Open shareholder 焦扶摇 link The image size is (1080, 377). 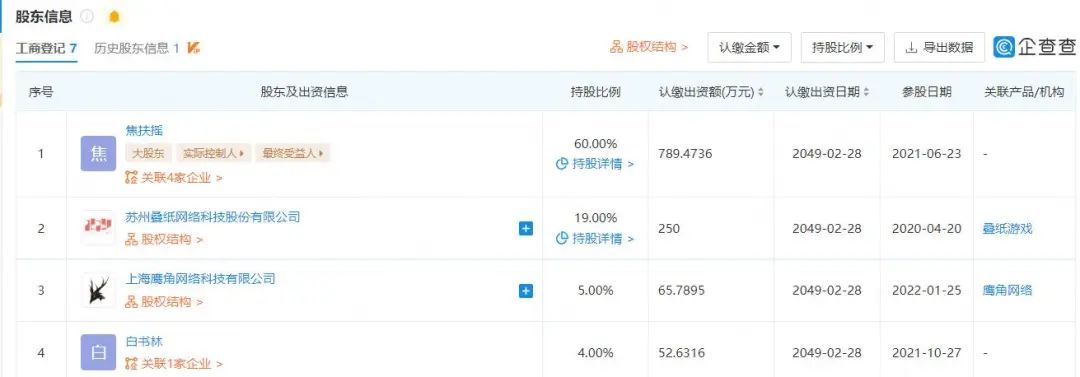tap(144, 130)
